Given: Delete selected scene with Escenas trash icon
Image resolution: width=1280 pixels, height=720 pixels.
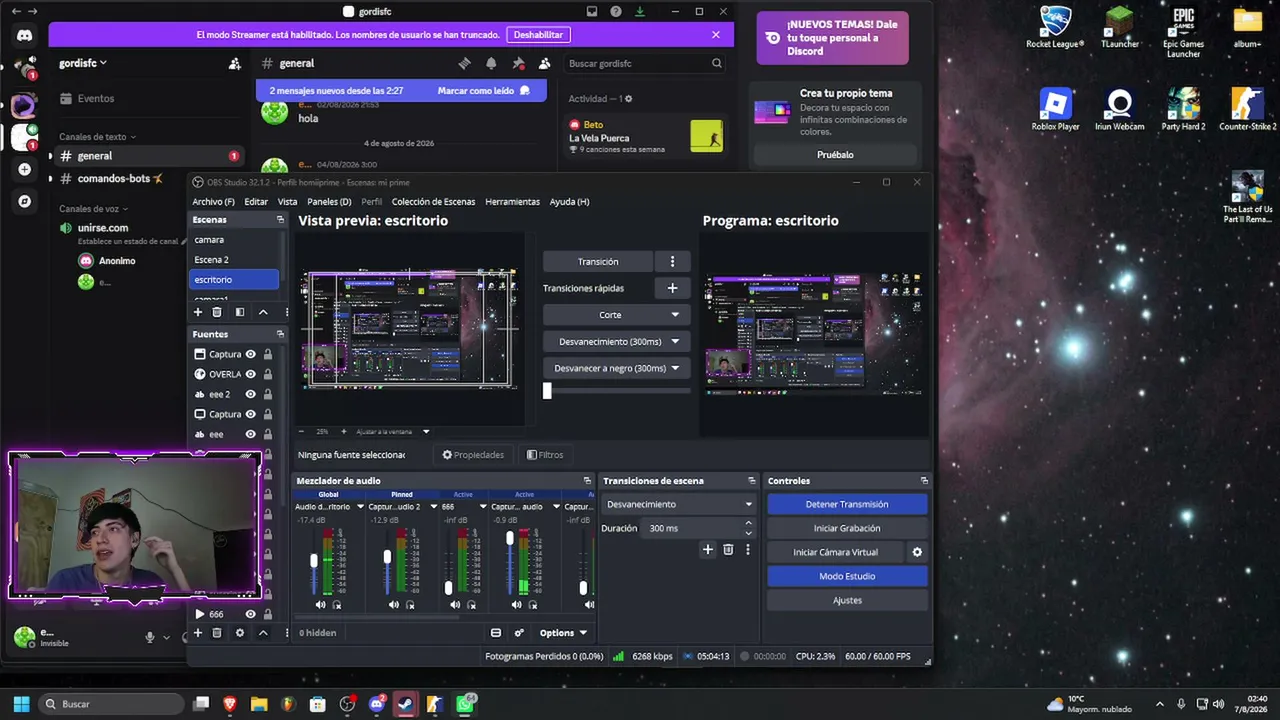Looking at the screenshot, I should click(x=217, y=312).
